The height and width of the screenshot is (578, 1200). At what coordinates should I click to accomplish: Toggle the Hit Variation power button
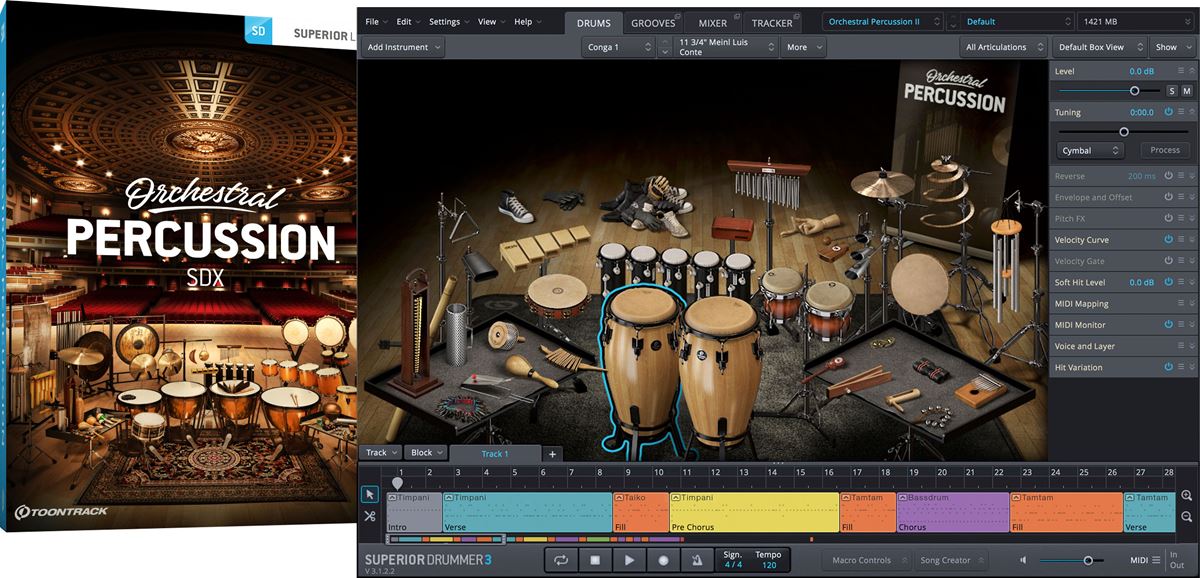[x=1168, y=367]
